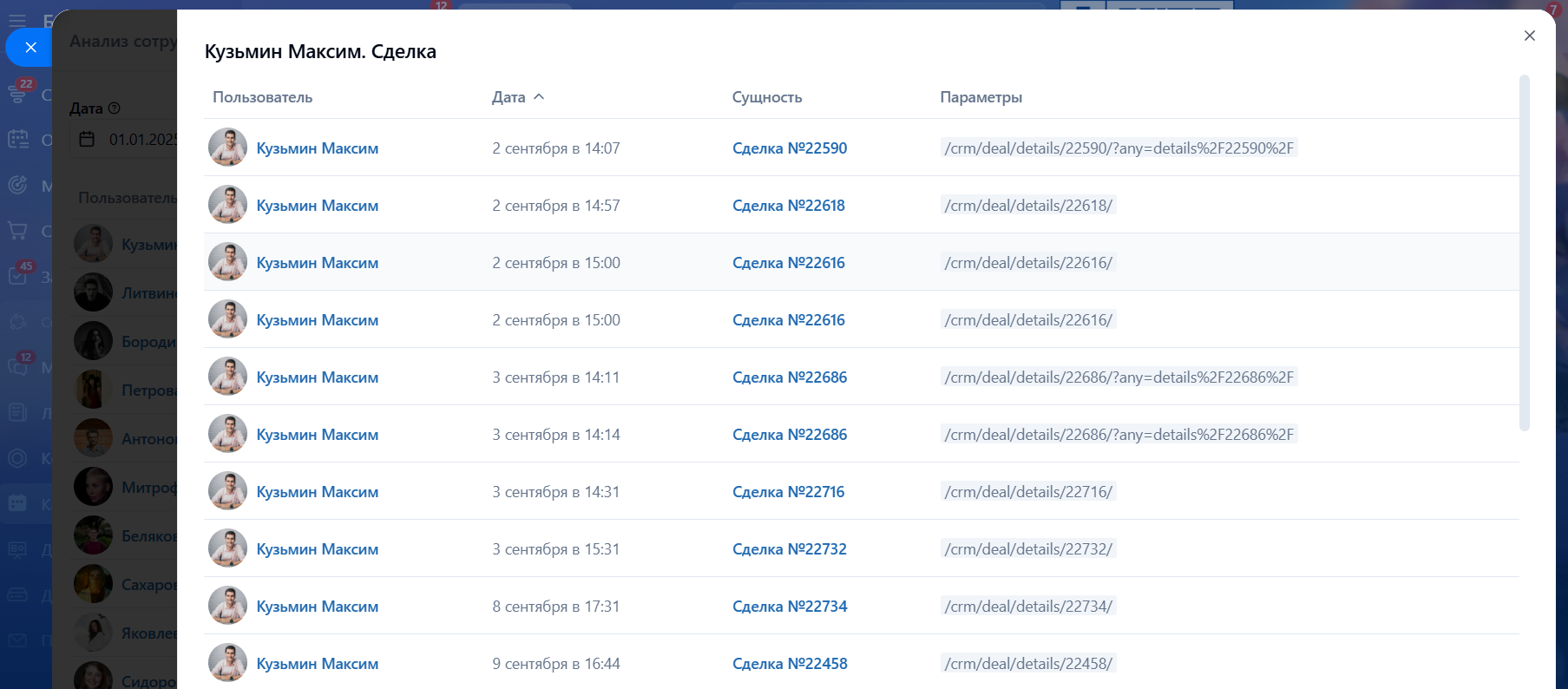Click the blue round close-panel button

coord(30,48)
